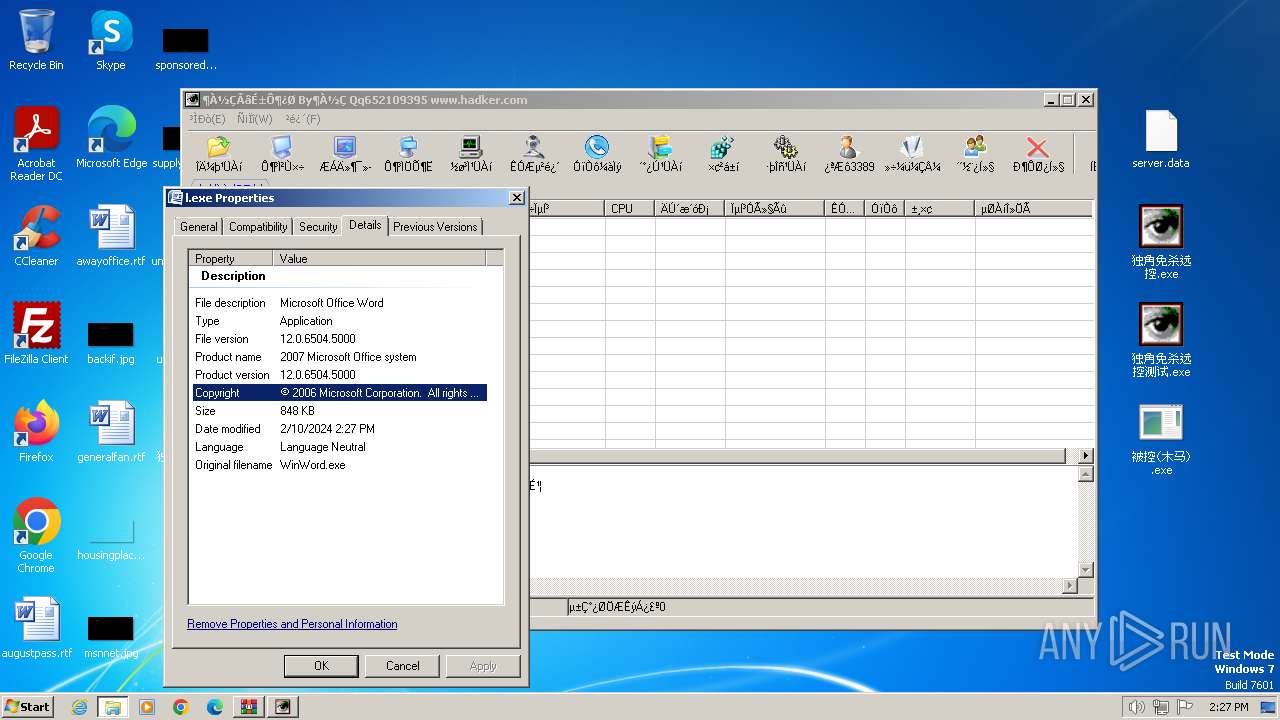1280x720 pixels.
Task: Click the taskbar clock showing 2:27 PM
Action: 1229,707
